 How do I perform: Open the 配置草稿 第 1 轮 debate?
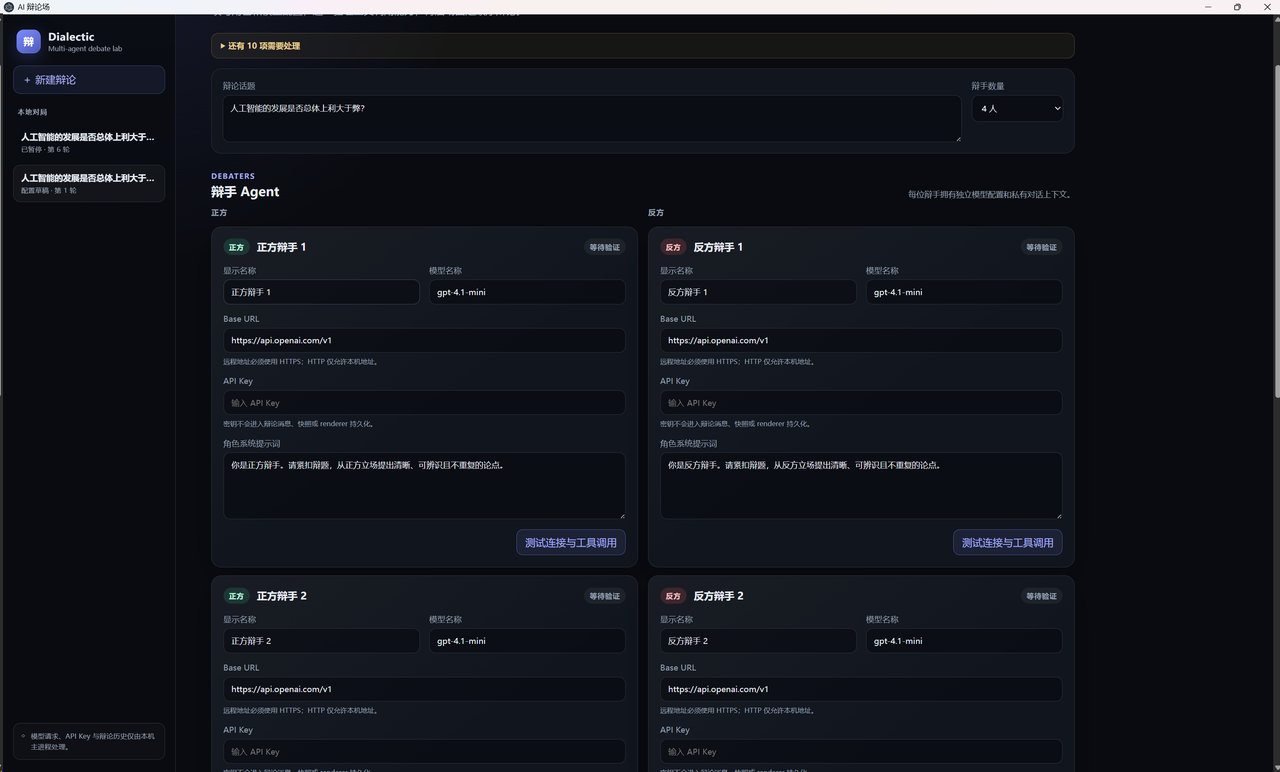tap(89, 183)
